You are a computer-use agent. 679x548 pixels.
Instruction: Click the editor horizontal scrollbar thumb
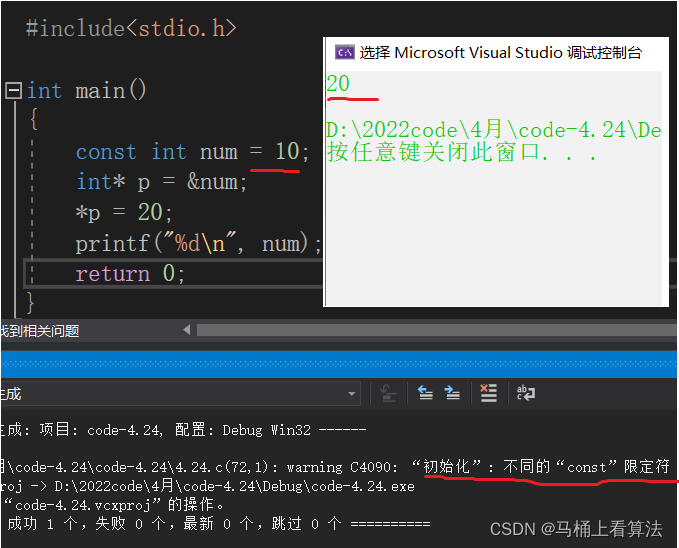(430, 330)
